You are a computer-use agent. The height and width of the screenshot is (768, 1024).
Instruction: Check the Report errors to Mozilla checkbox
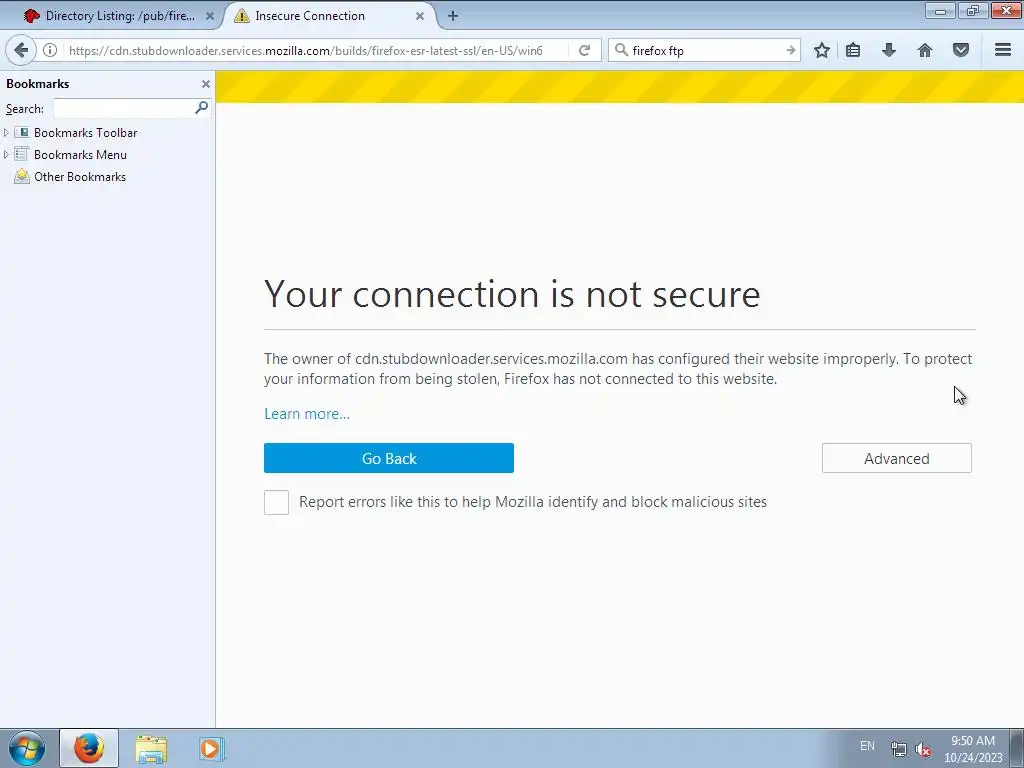(276, 502)
